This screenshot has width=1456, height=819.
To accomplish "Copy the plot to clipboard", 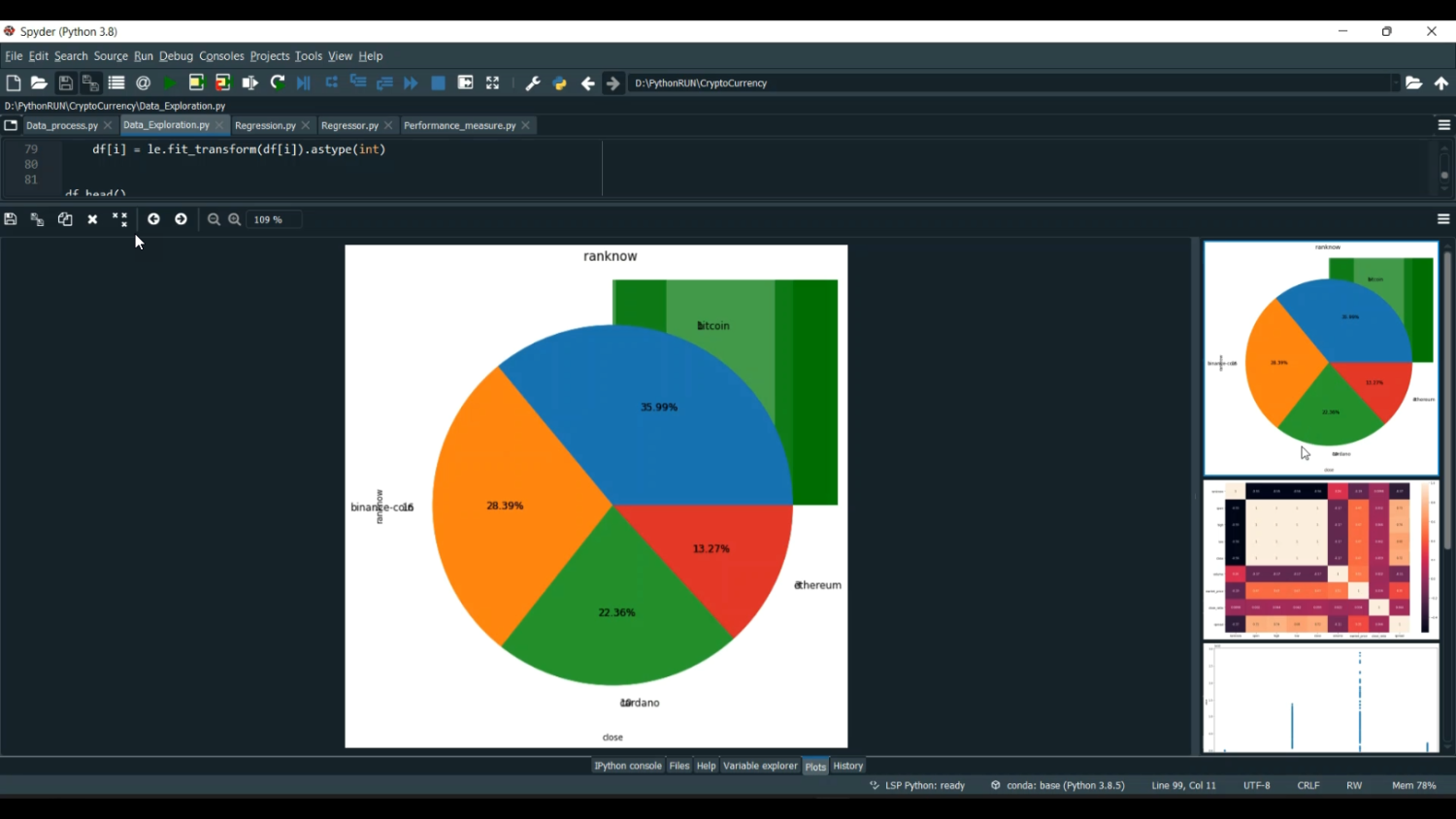I will (65, 219).
